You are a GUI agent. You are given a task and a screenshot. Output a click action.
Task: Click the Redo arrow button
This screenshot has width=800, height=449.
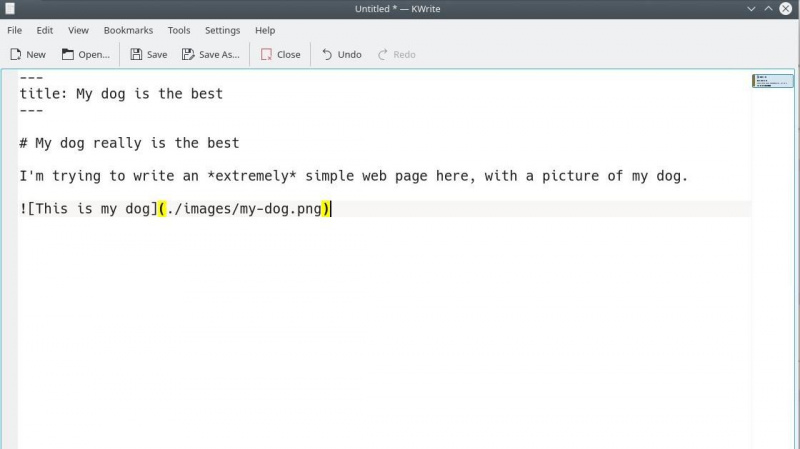tap(396, 55)
